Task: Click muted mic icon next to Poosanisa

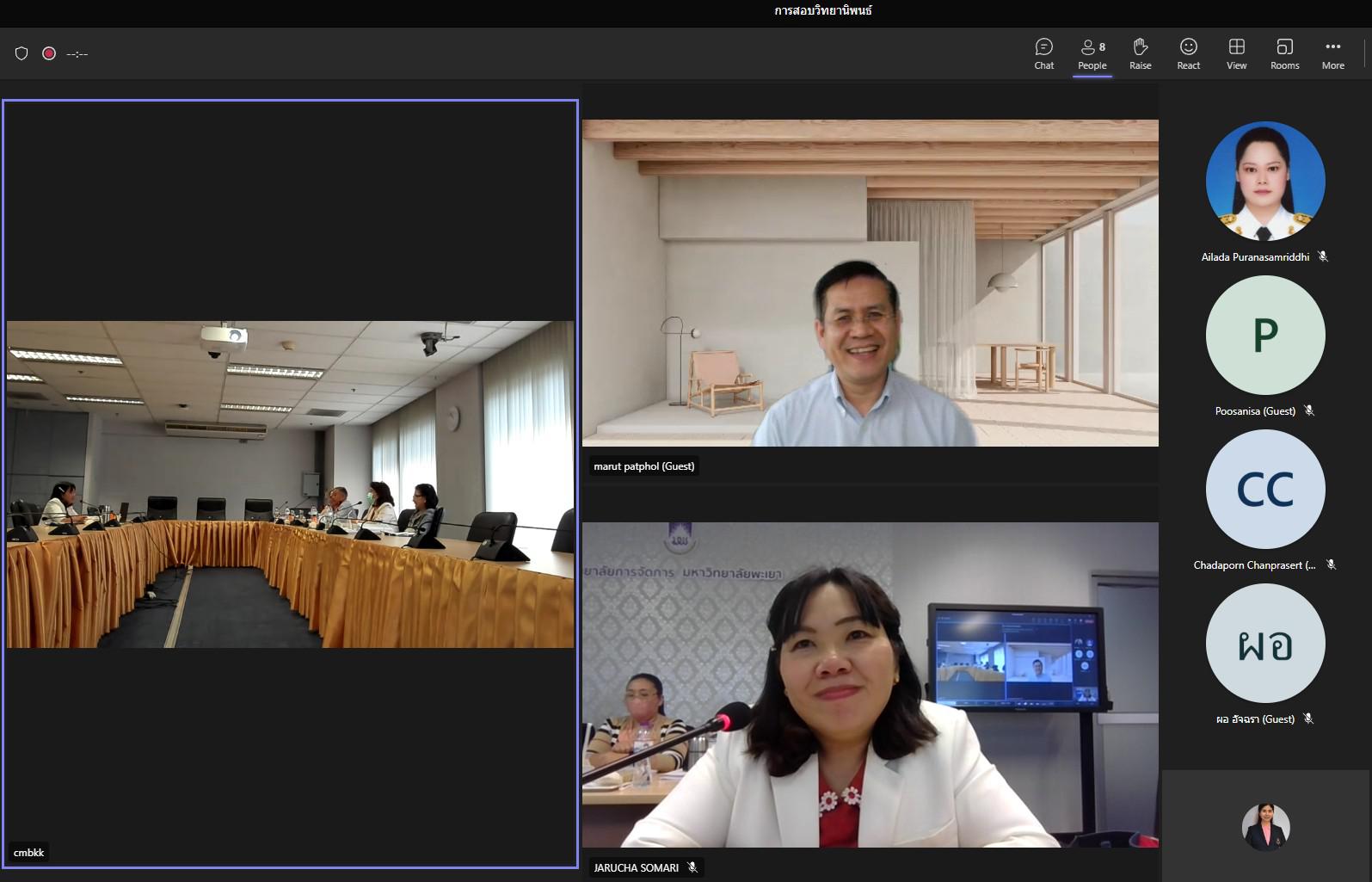Action: [x=1309, y=410]
